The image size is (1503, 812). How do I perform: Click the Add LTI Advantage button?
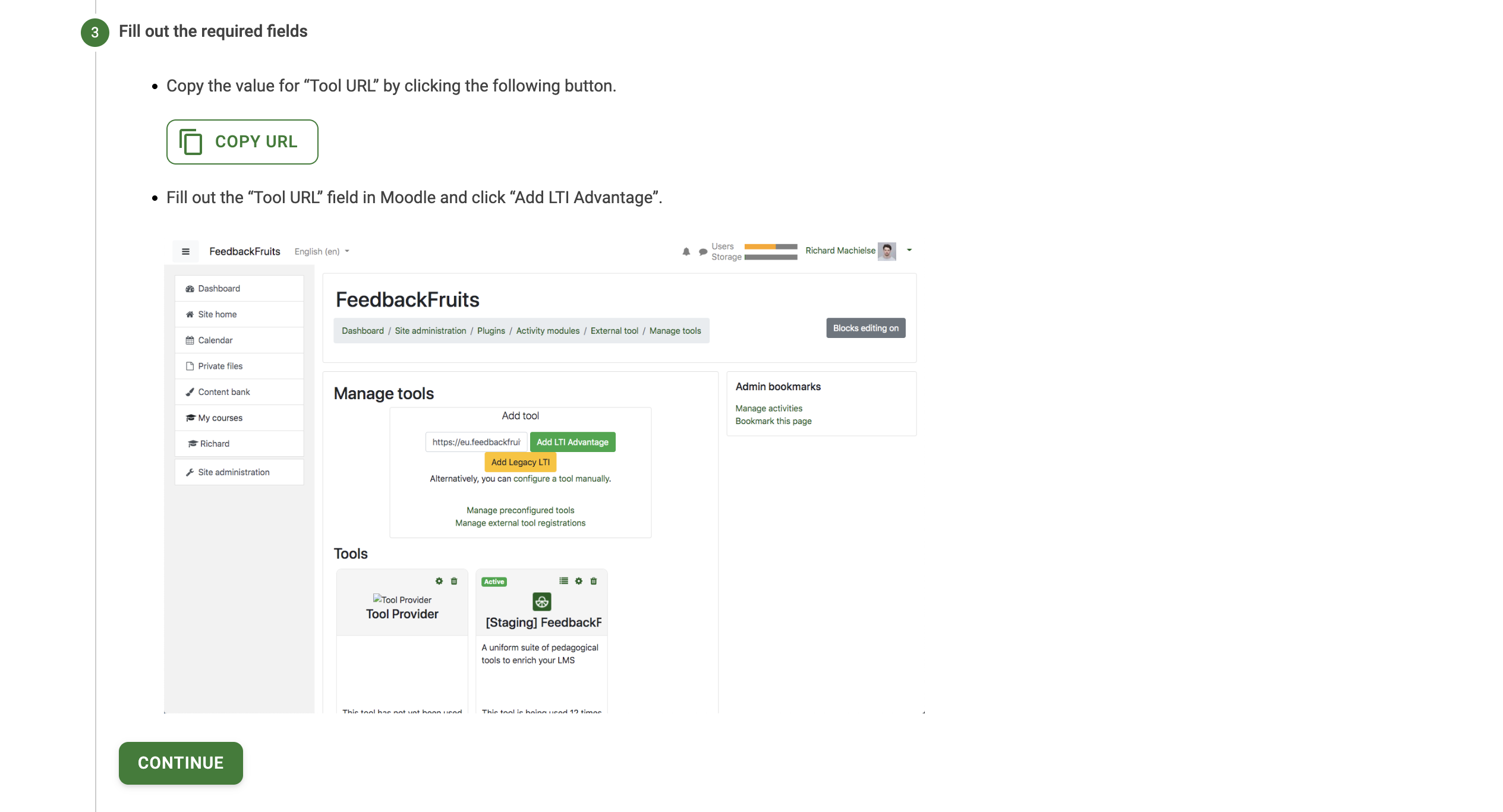(572, 442)
